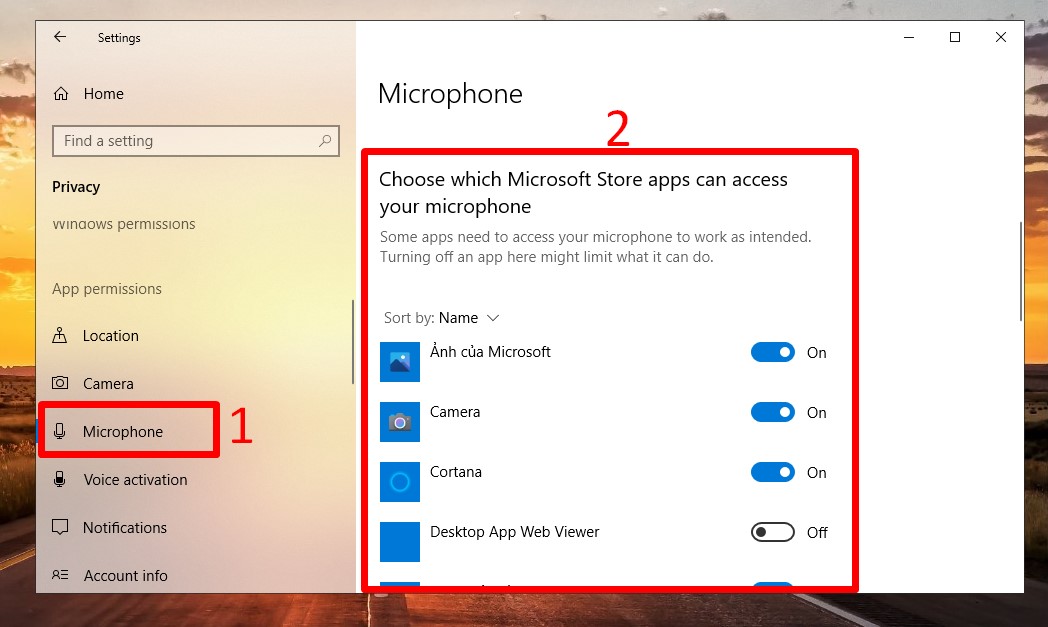Click the Desktop App Web Viewer icon

pyautogui.click(x=400, y=542)
